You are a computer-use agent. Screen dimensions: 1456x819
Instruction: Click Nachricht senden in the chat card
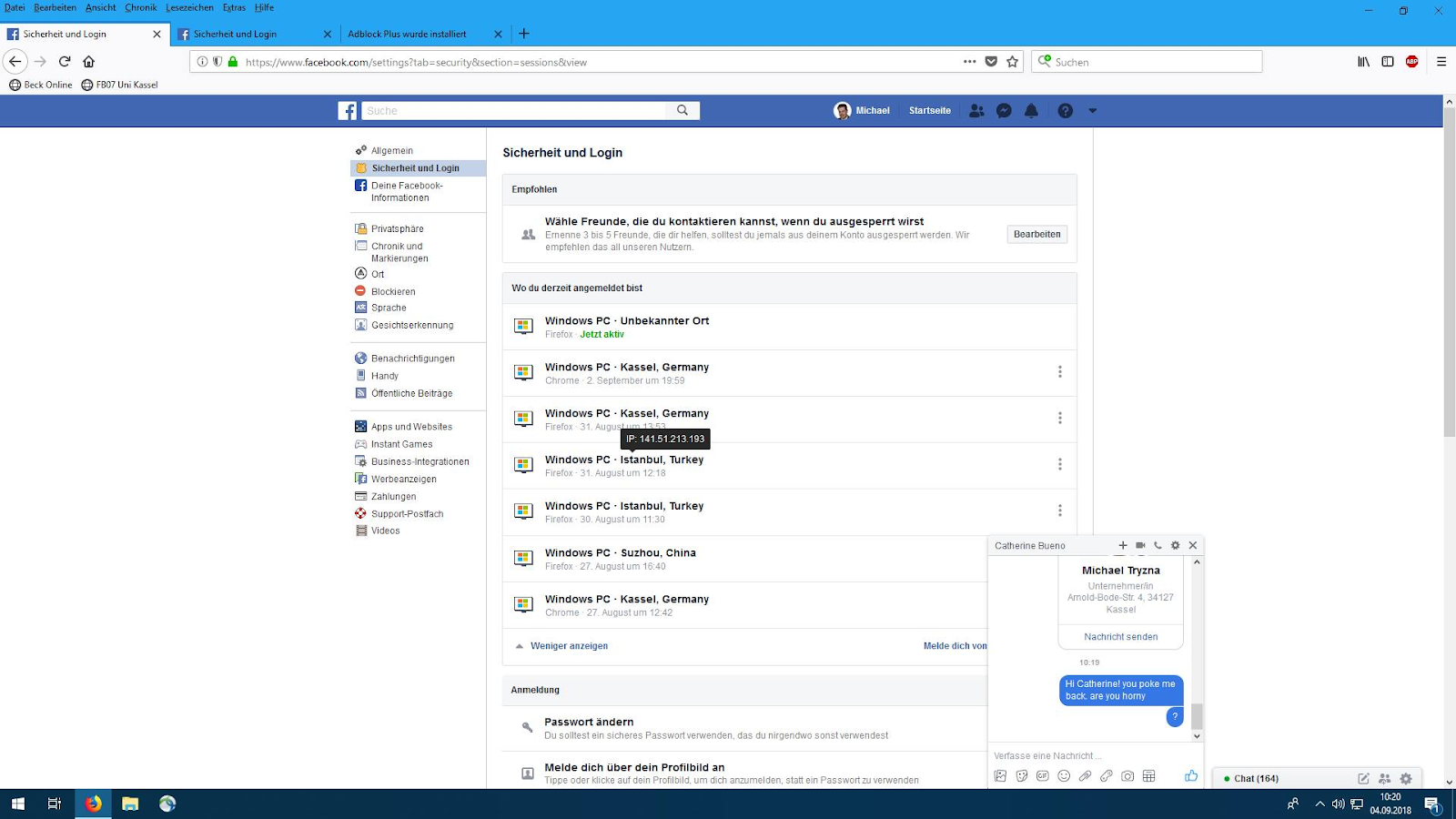(x=1121, y=637)
